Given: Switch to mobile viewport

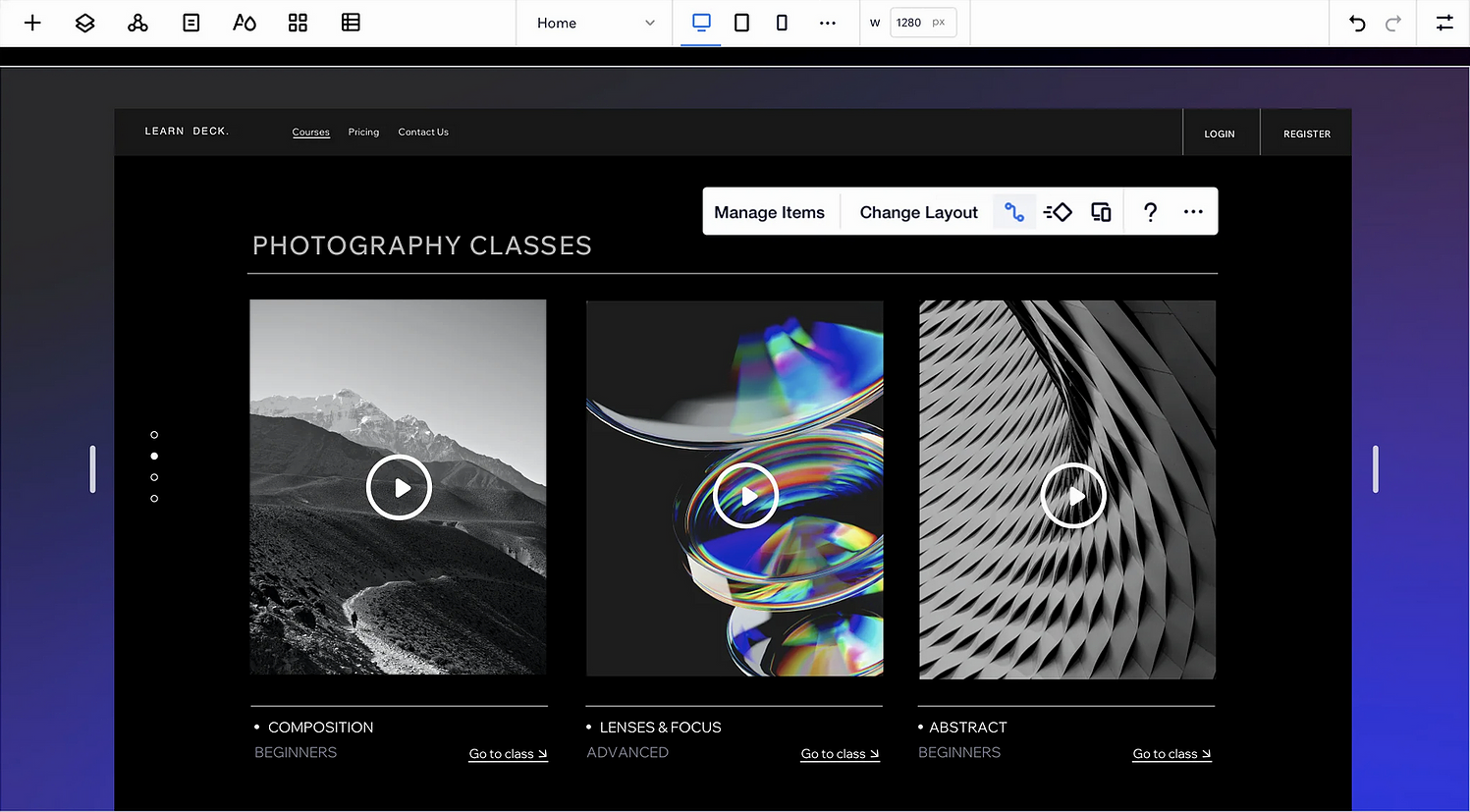Looking at the screenshot, I should click(x=782, y=23).
